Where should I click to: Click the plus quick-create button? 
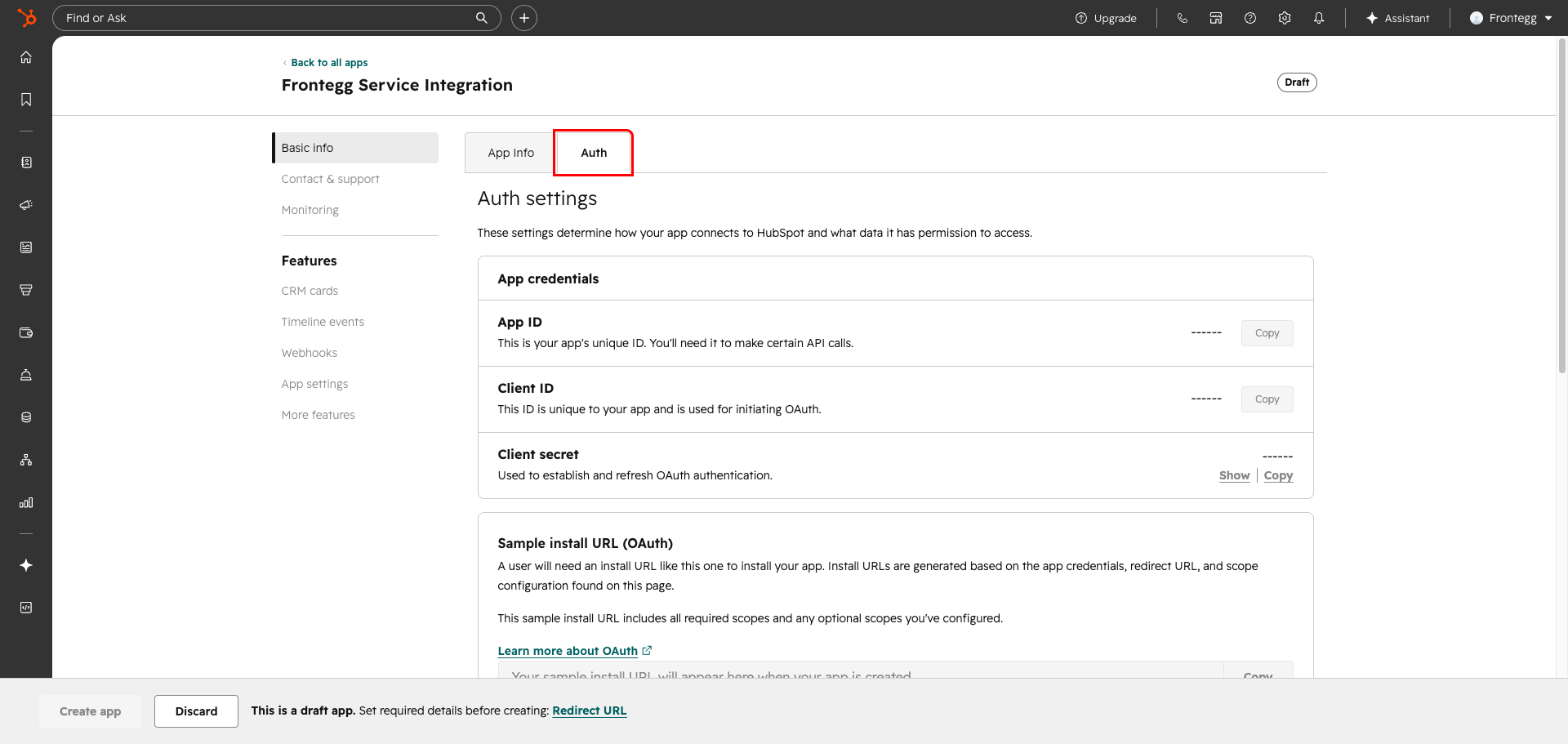[x=524, y=18]
